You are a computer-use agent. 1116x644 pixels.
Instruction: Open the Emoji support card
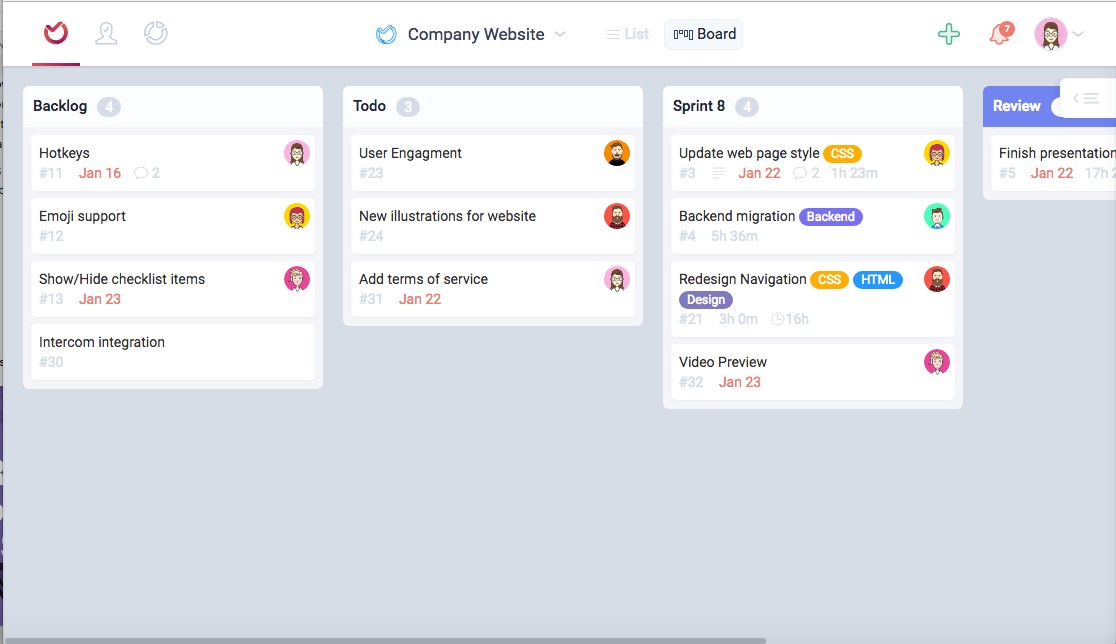173,226
